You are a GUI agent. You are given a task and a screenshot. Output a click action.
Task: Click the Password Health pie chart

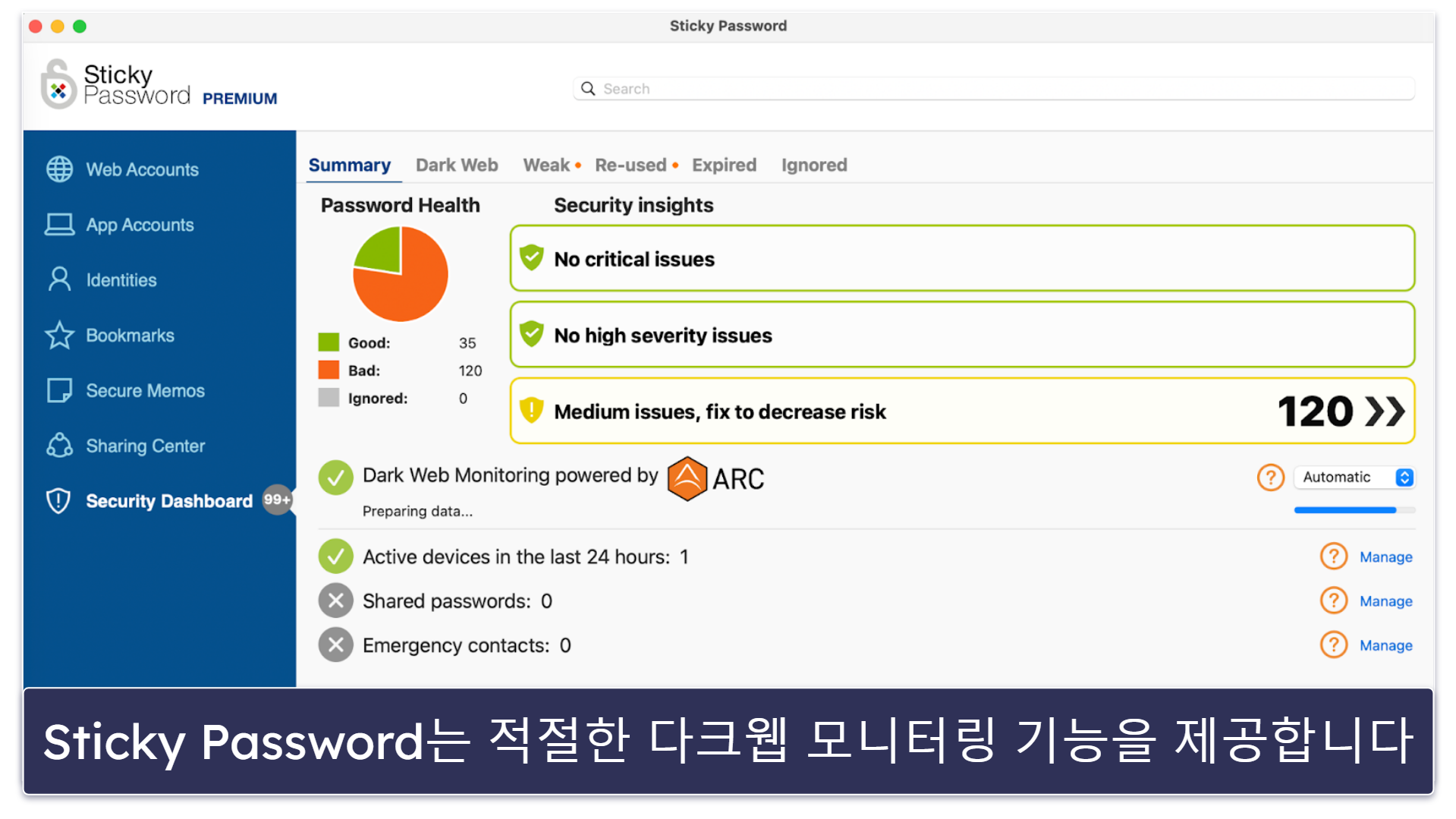pyautogui.click(x=401, y=274)
